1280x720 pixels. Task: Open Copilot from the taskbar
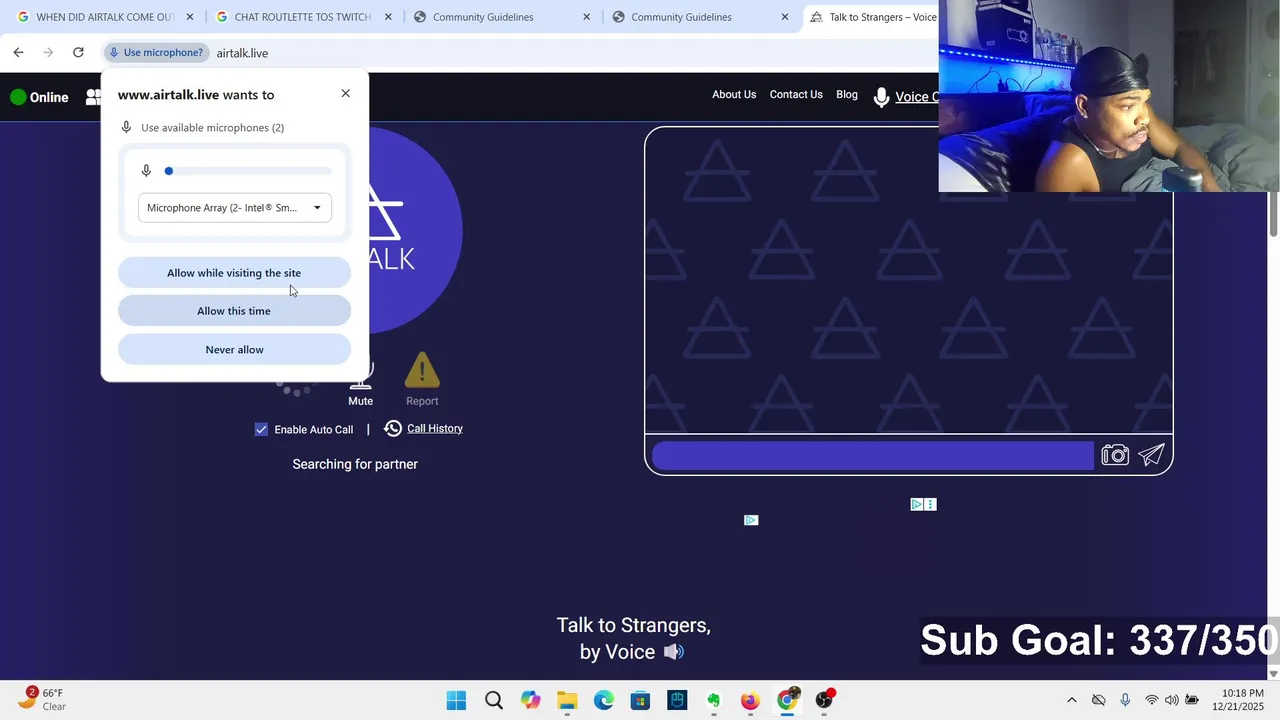(x=530, y=700)
